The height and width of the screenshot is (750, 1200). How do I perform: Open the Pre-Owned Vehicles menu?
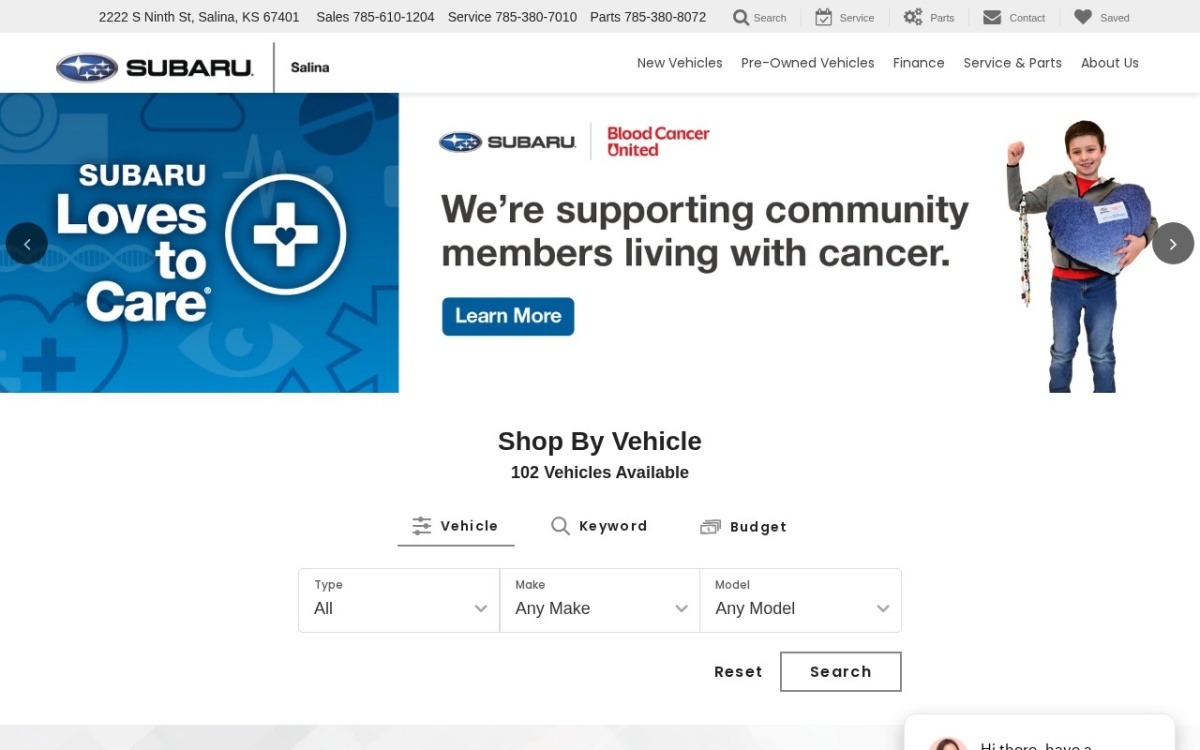(x=808, y=63)
